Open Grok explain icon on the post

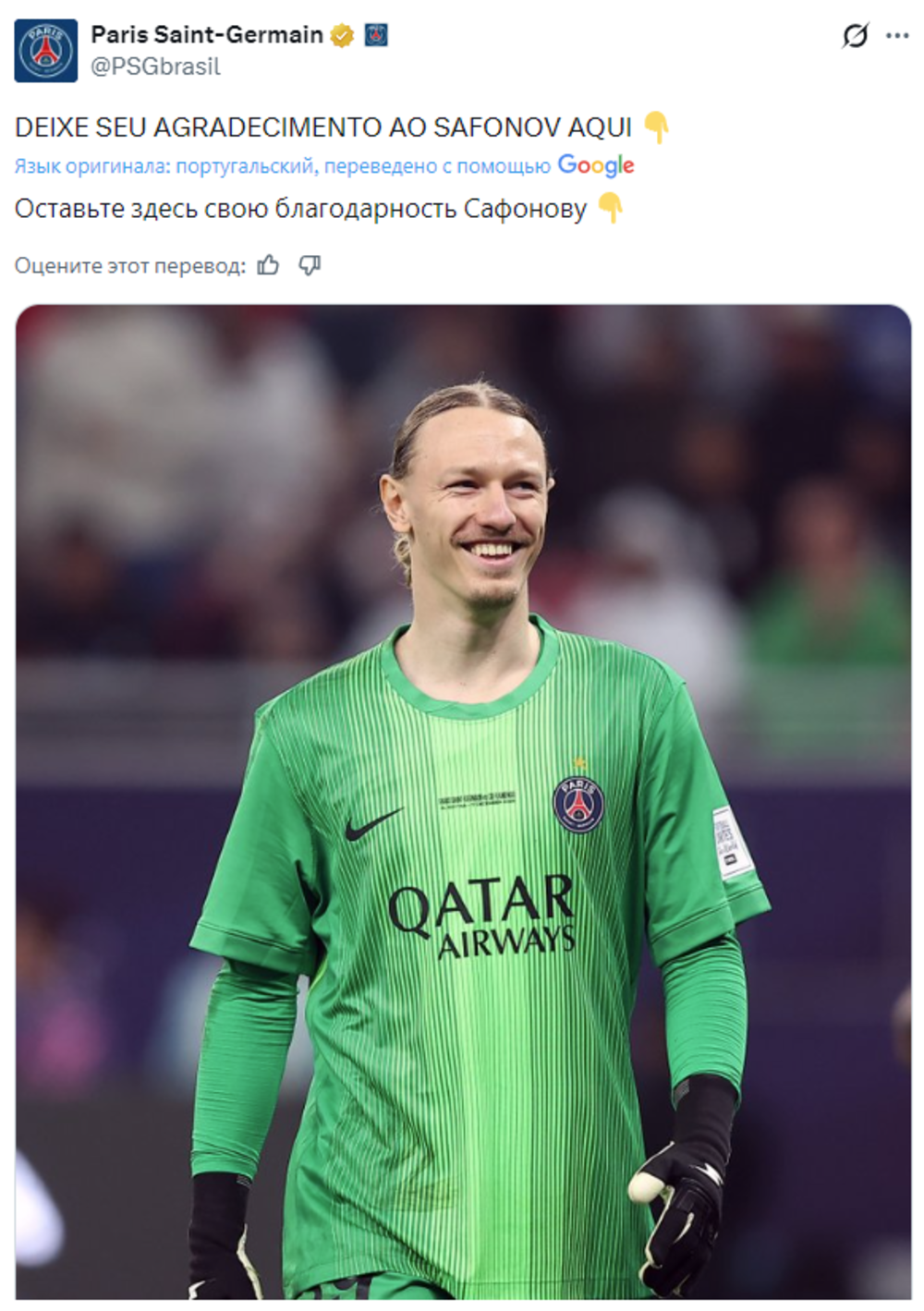(x=855, y=36)
